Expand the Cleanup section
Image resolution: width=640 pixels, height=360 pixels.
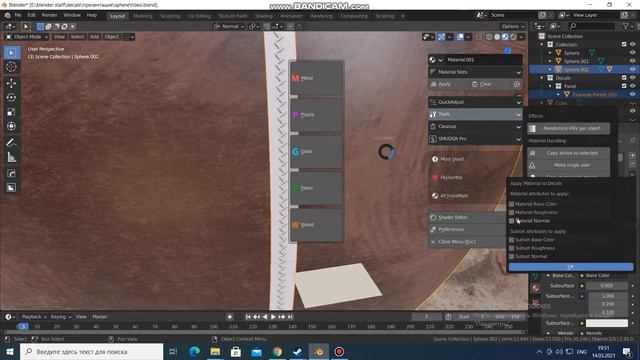point(476,127)
